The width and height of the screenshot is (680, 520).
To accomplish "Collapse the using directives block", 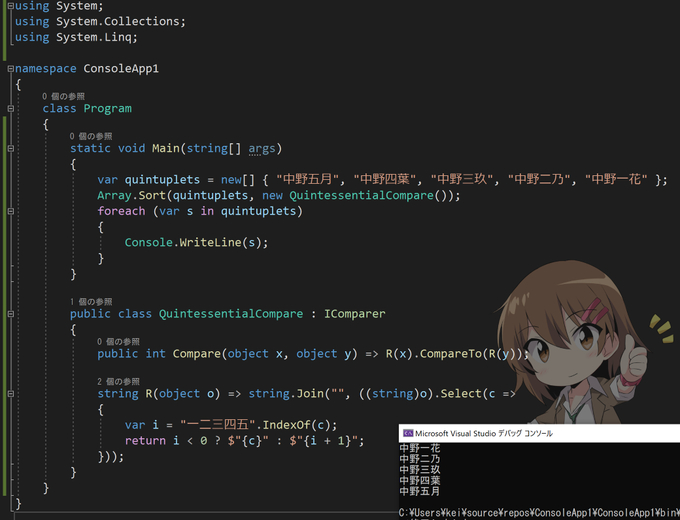I will [11, 6].
